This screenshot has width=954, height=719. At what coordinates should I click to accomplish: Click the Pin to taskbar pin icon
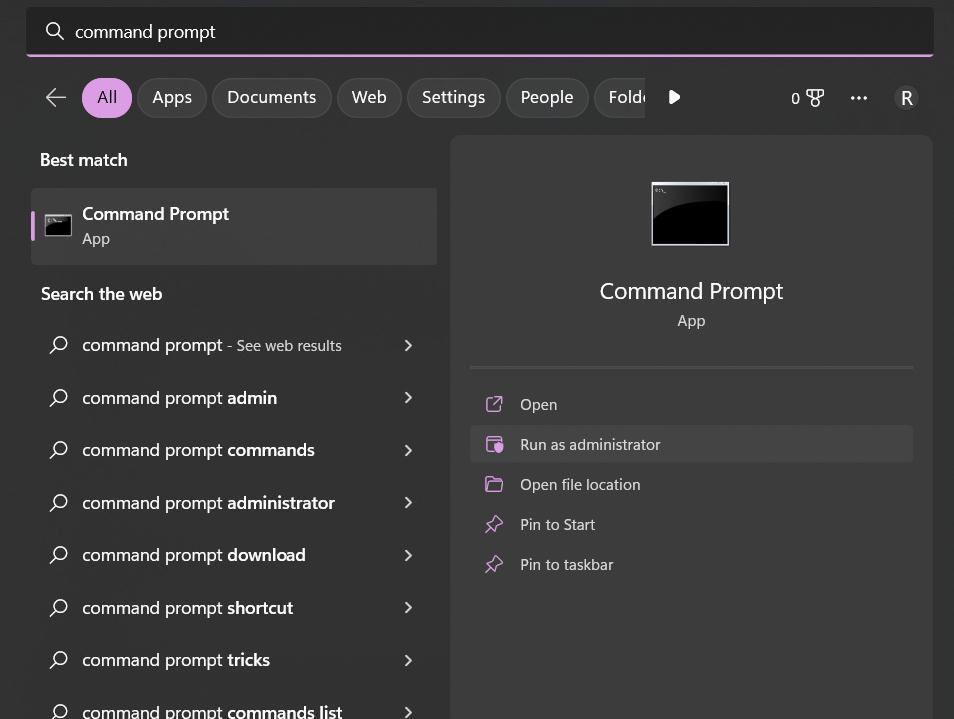pyautogui.click(x=494, y=564)
